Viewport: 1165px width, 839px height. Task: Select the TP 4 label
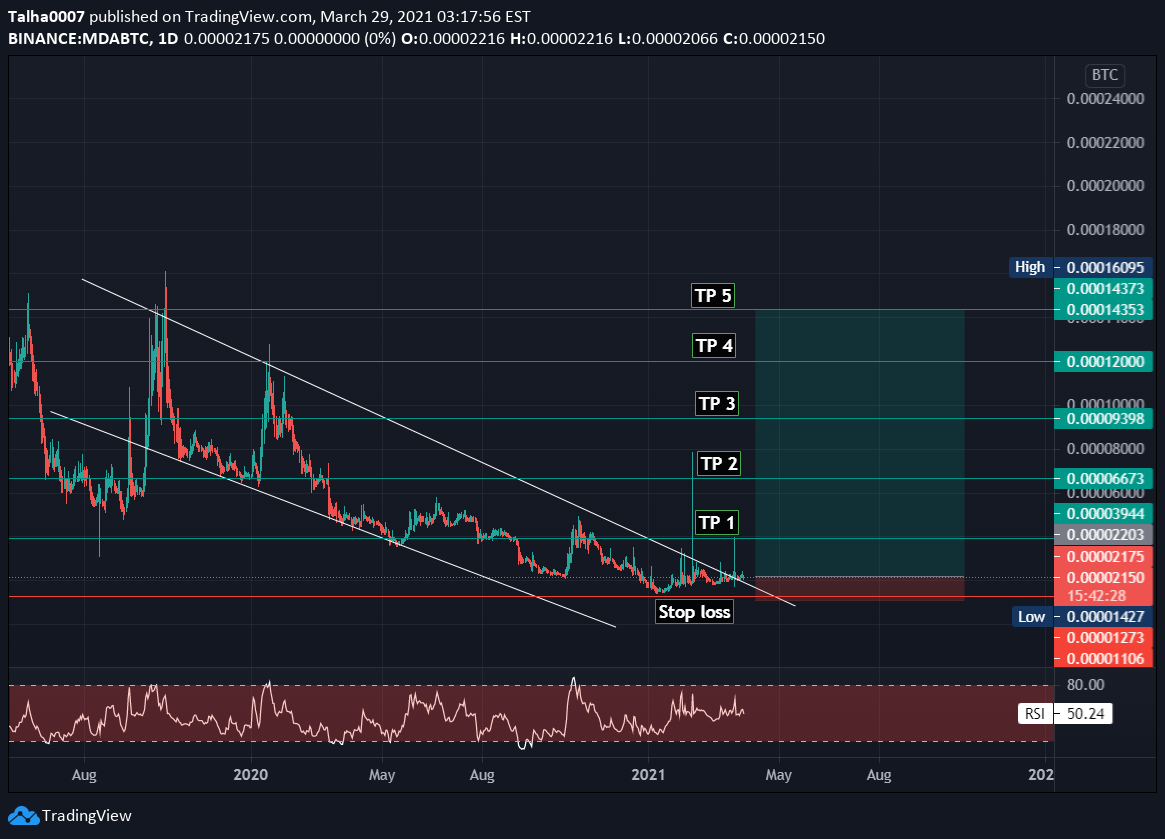pyautogui.click(x=714, y=346)
